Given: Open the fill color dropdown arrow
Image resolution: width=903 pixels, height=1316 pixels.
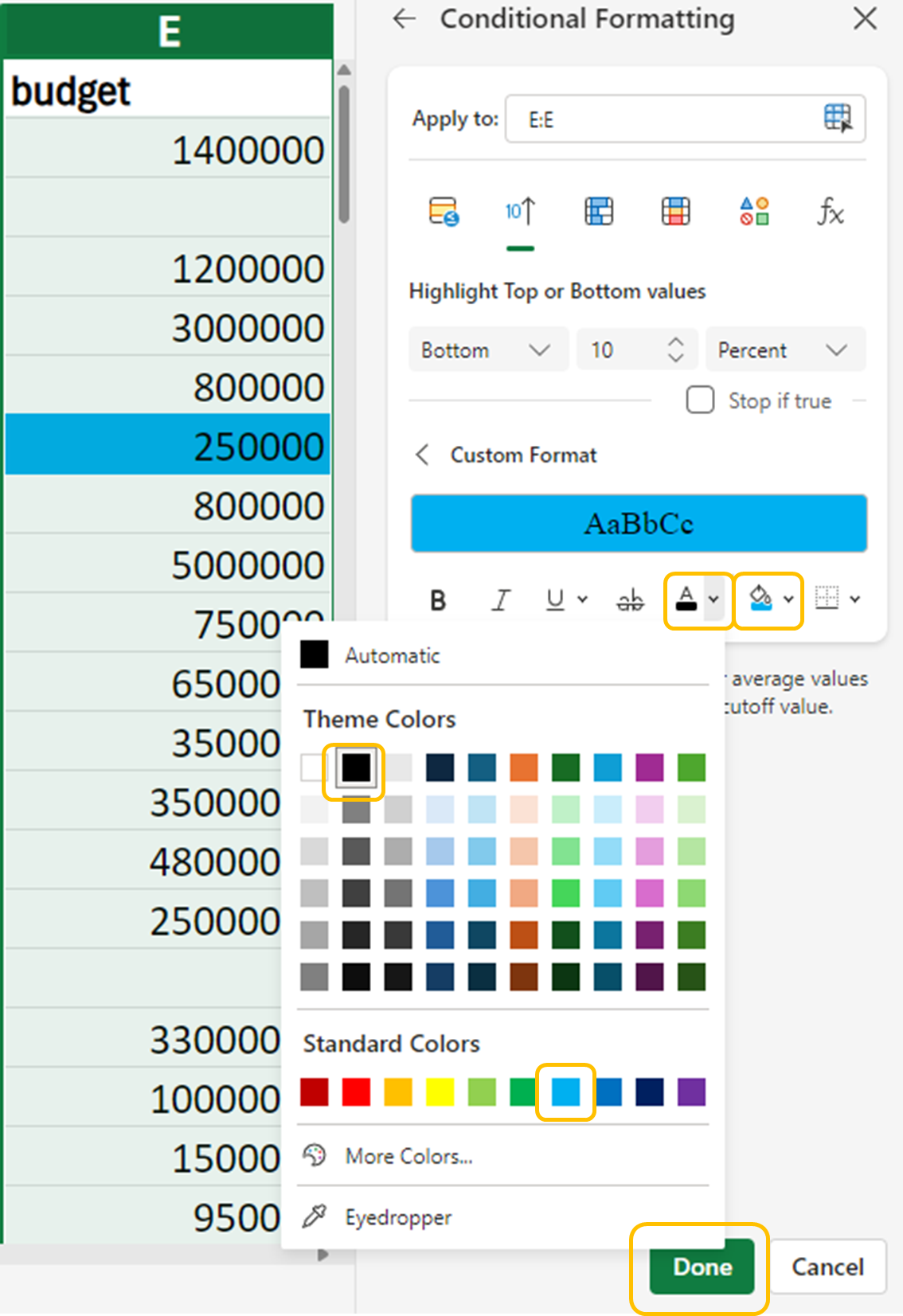Looking at the screenshot, I should click(788, 599).
